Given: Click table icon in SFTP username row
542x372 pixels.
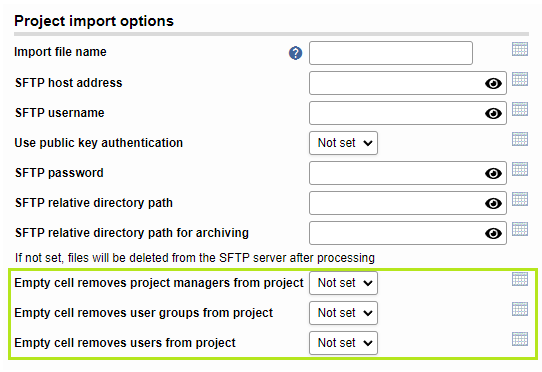Looking at the screenshot, I should coord(520,109).
